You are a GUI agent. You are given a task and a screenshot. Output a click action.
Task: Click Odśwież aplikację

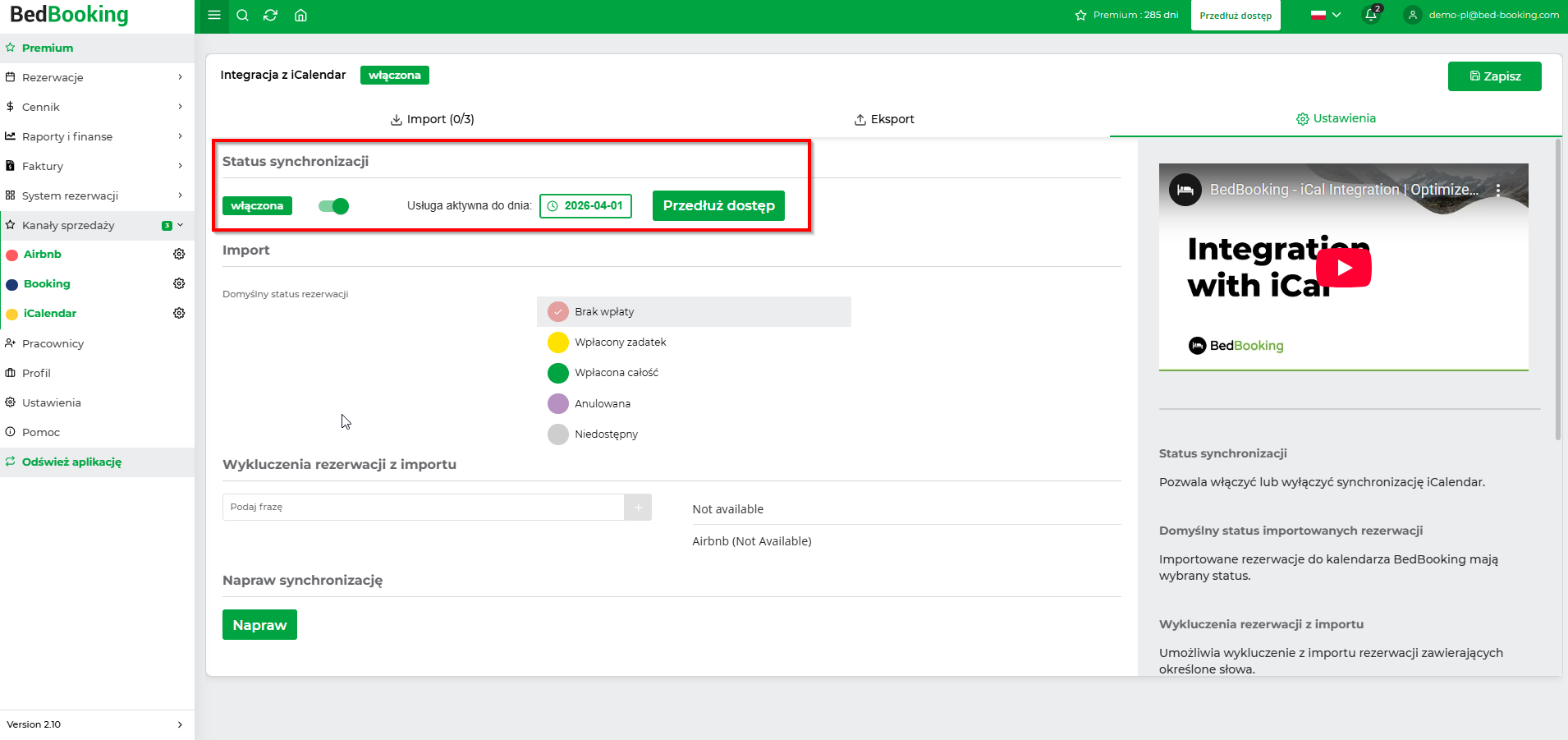tap(97, 462)
